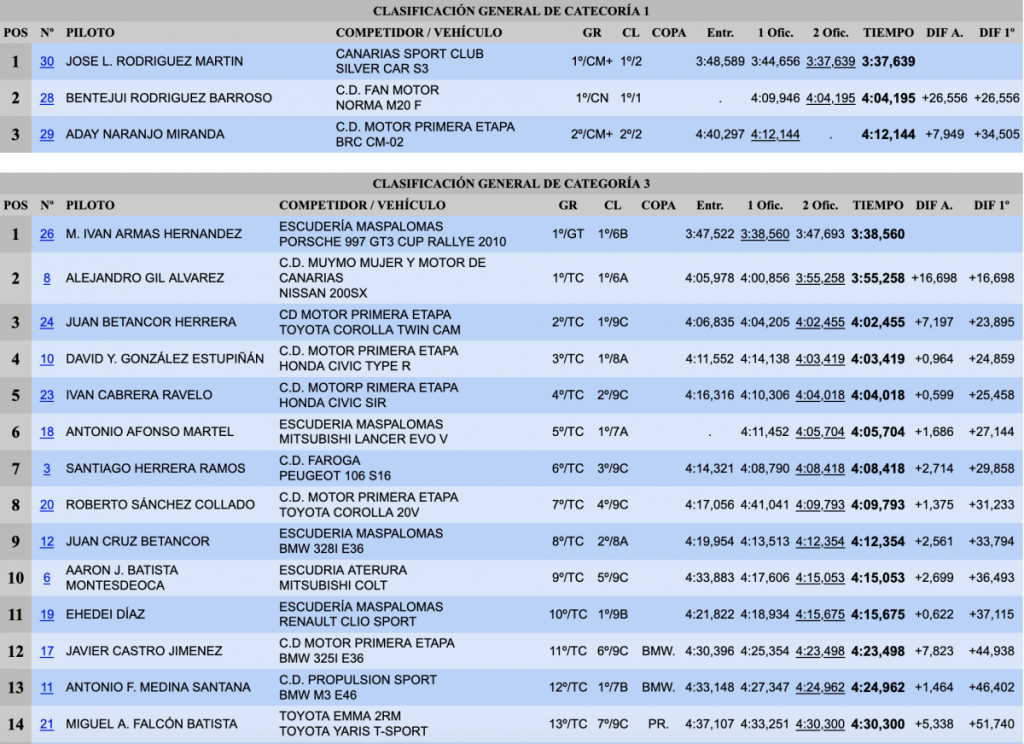Viewport: 1024px width, 744px height.
Task: Open number 23 link for Ivan Cabrera Ravelo
Action: pyautogui.click(x=47, y=395)
